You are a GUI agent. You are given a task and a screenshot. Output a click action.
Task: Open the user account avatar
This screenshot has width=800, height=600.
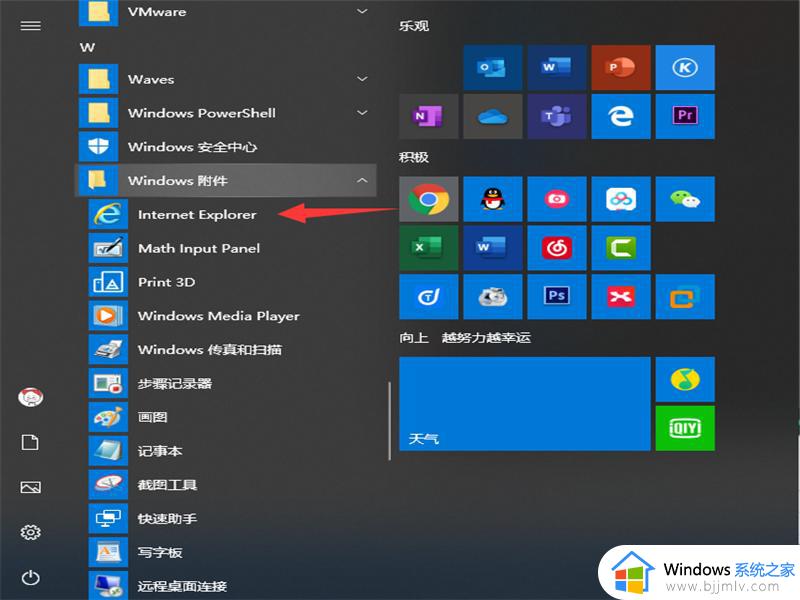coord(31,397)
